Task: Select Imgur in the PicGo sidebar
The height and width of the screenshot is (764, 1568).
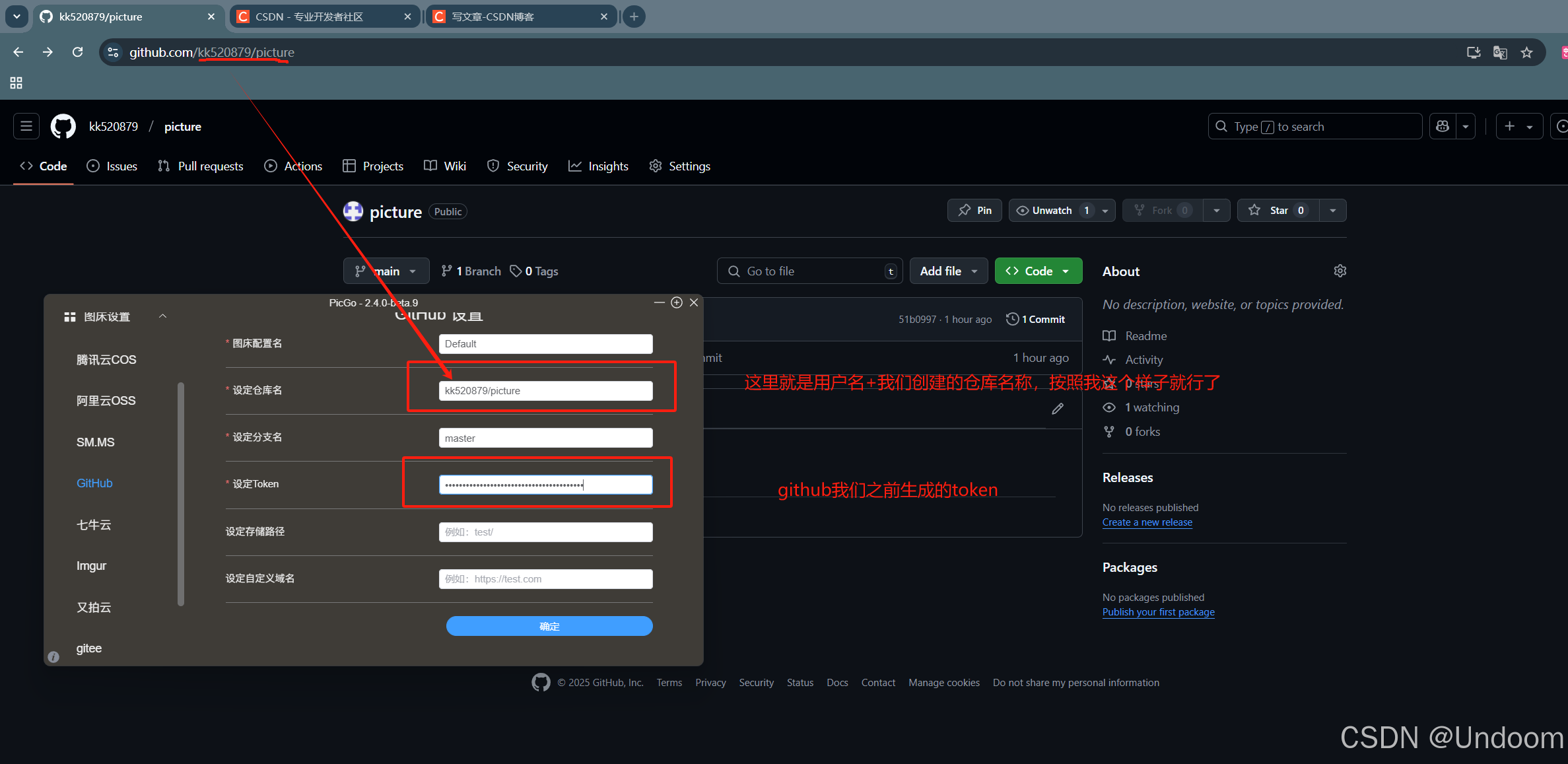Action: (91, 566)
